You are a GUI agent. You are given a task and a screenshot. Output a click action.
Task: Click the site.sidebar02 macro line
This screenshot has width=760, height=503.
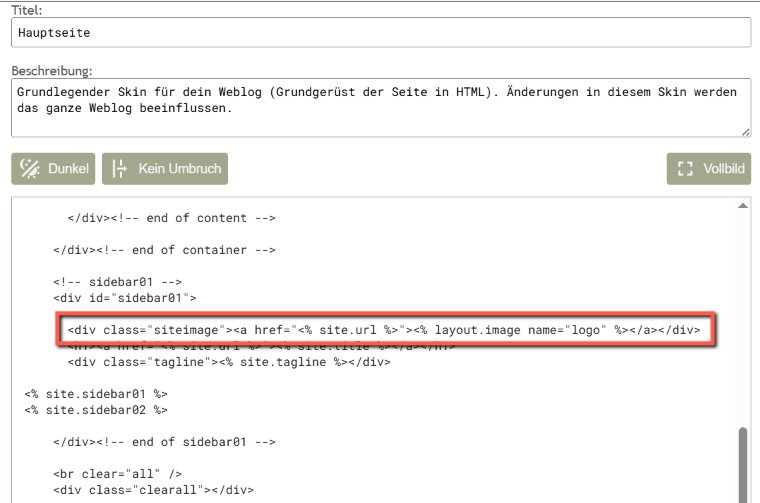tap(97, 409)
